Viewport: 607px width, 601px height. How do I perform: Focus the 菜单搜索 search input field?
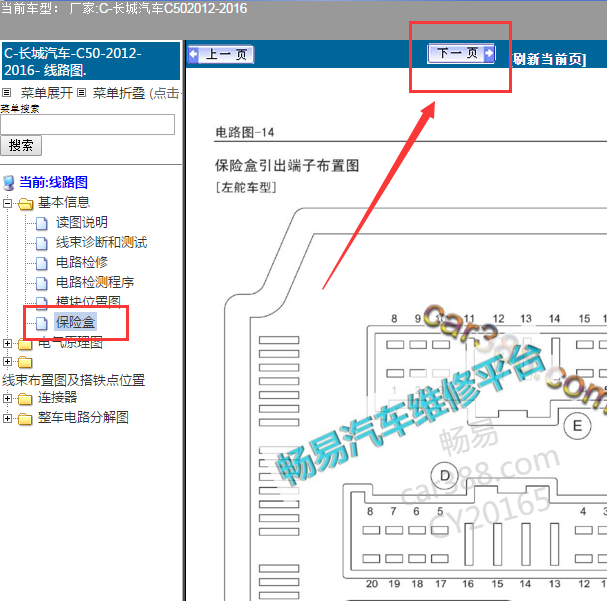(87, 124)
